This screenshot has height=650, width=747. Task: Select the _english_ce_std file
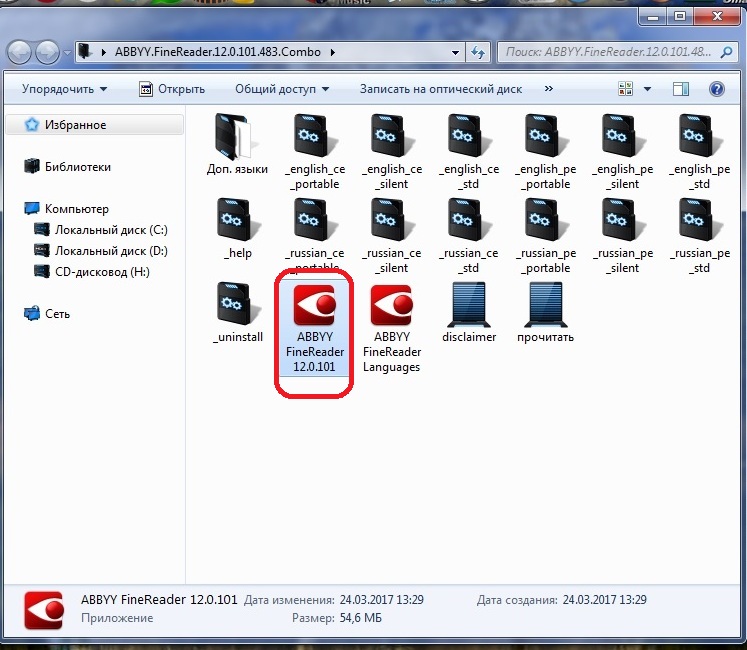click(x=469, y=152)
